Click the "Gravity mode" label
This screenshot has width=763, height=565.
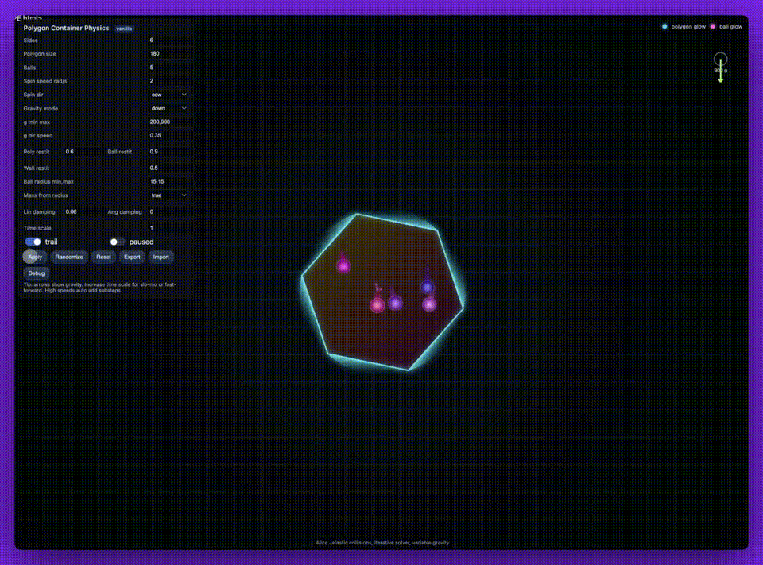pos(40,108)
